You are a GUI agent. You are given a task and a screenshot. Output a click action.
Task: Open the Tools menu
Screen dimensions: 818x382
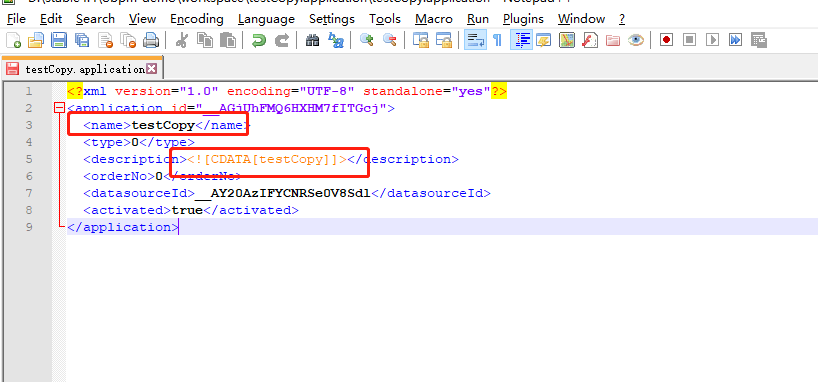click(x=385, y=19)
